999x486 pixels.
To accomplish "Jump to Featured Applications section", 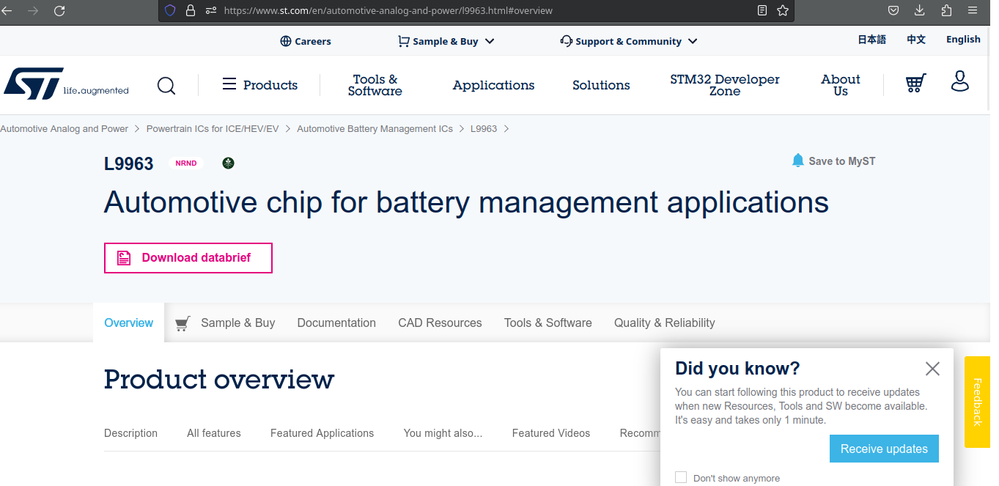I will tap(322, 433).
